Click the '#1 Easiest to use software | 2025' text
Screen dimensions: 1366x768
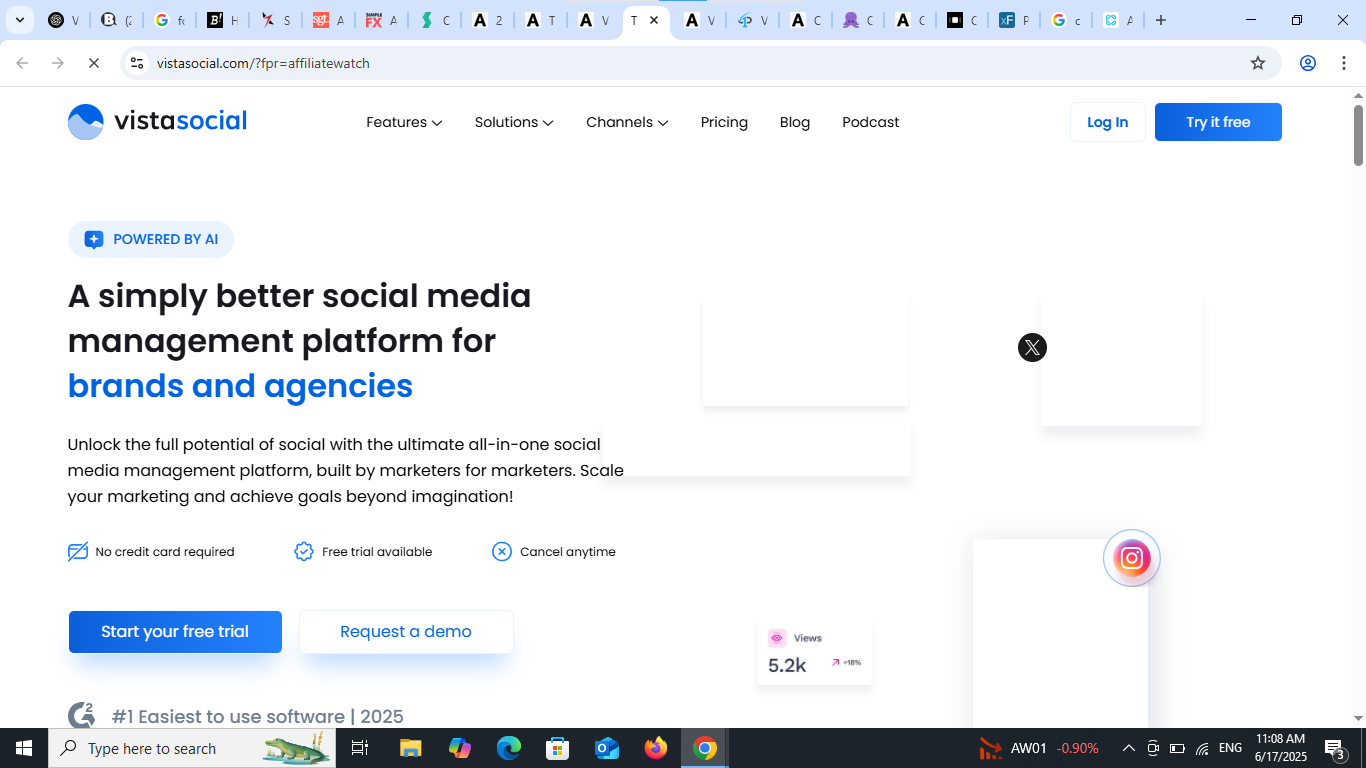coord(258,716)
